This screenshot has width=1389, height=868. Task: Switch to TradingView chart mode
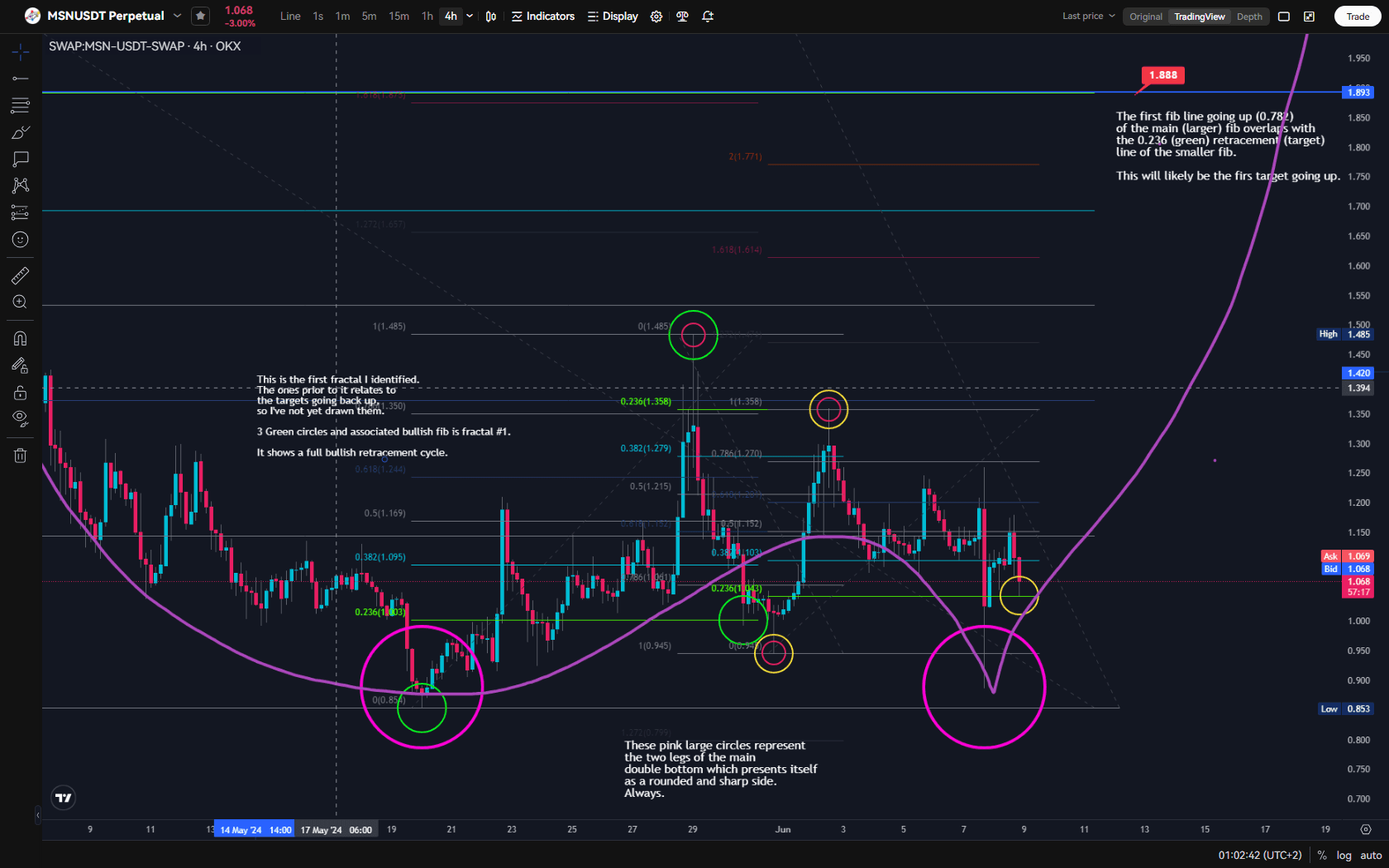(x=1200, y=17)
